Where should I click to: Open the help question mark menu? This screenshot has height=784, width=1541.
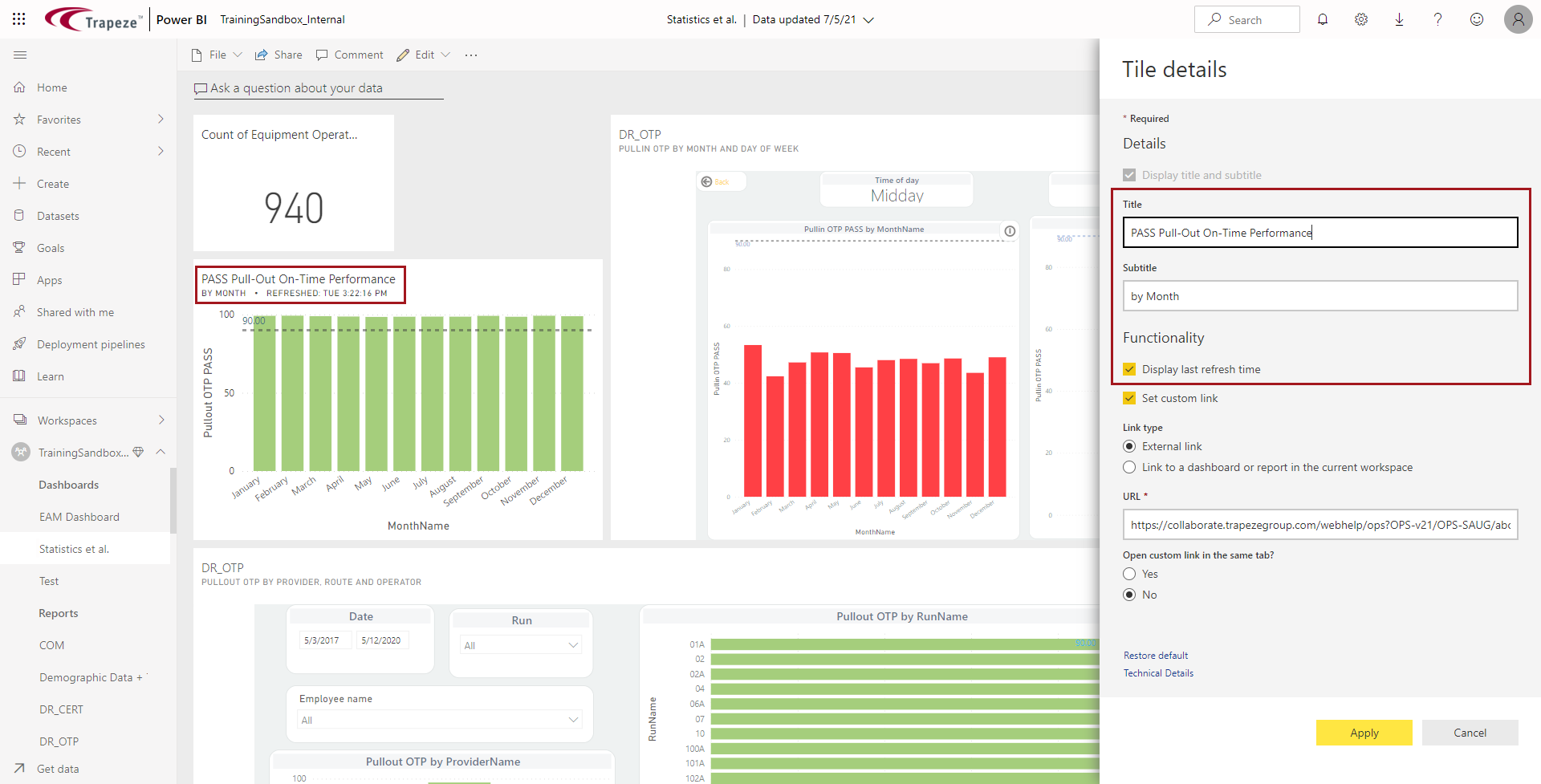1438,19
